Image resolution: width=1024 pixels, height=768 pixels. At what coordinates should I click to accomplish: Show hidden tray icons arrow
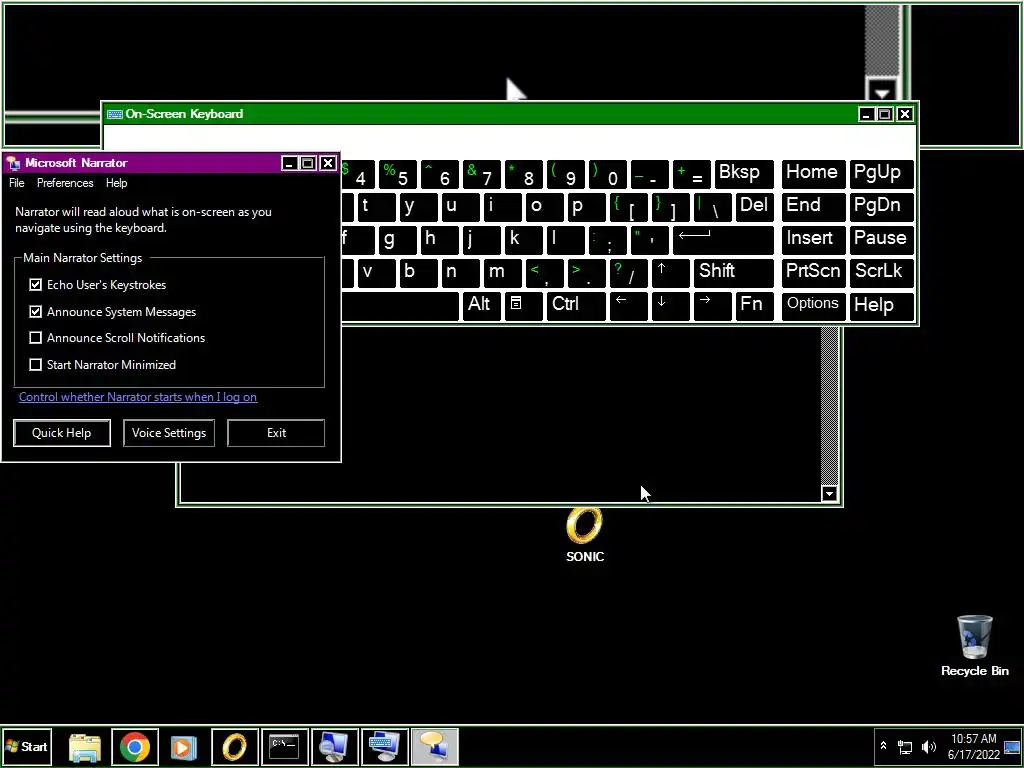pyautogui.click(x=884, y=746)
